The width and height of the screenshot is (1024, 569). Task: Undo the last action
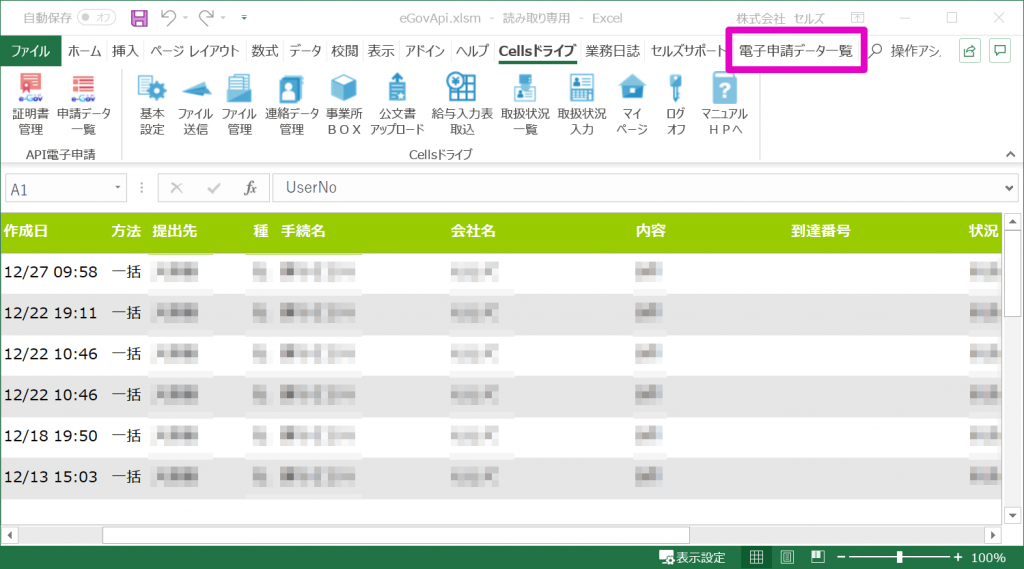click(168, 18)
